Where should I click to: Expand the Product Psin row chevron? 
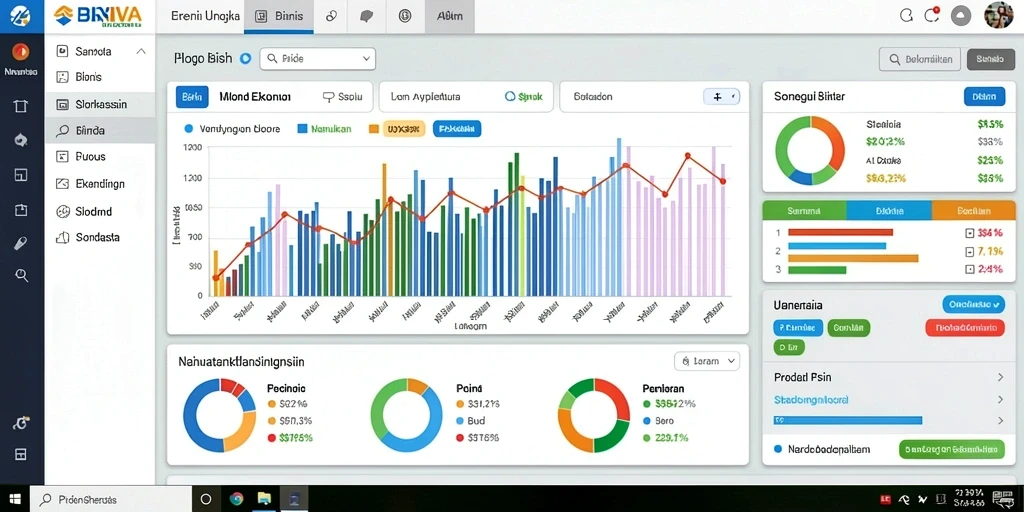tap(1000, 377)
